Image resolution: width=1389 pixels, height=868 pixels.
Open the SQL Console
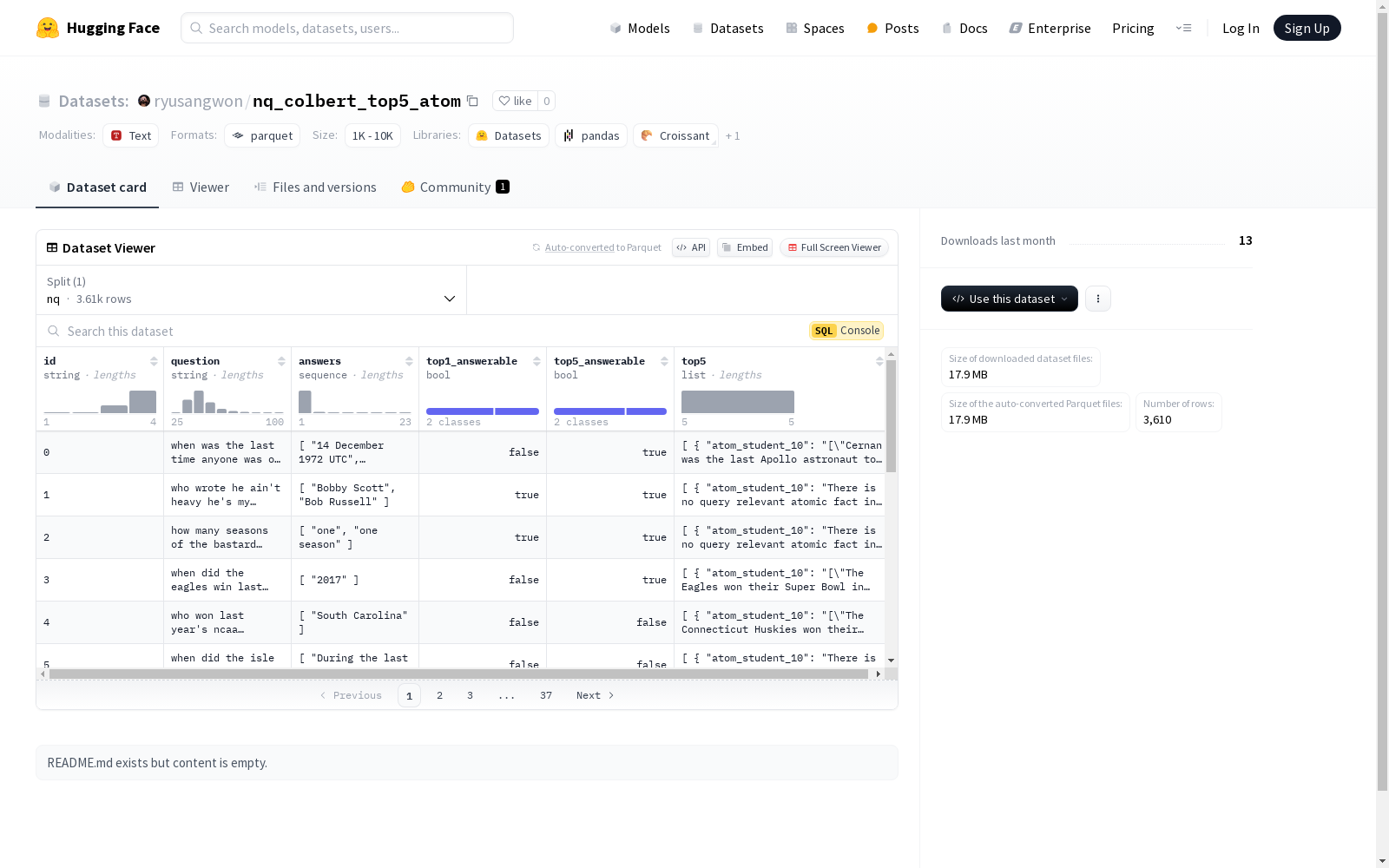point(846,331)
